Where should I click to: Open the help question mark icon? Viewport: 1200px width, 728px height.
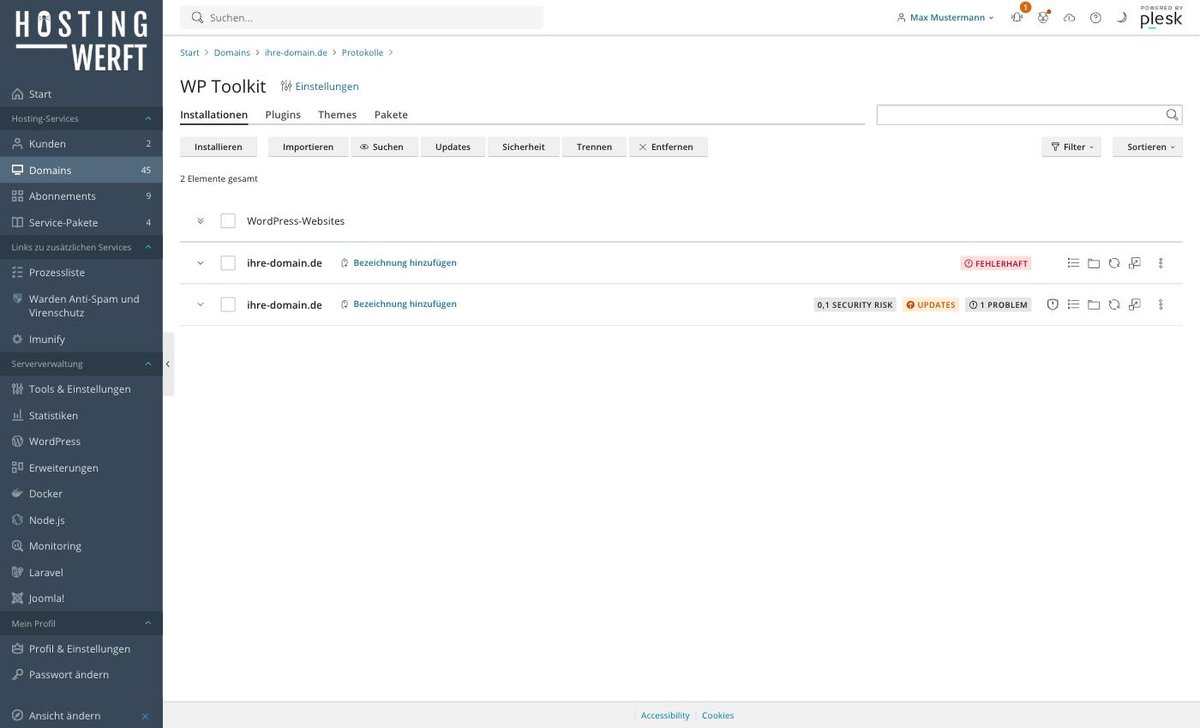1095,17
